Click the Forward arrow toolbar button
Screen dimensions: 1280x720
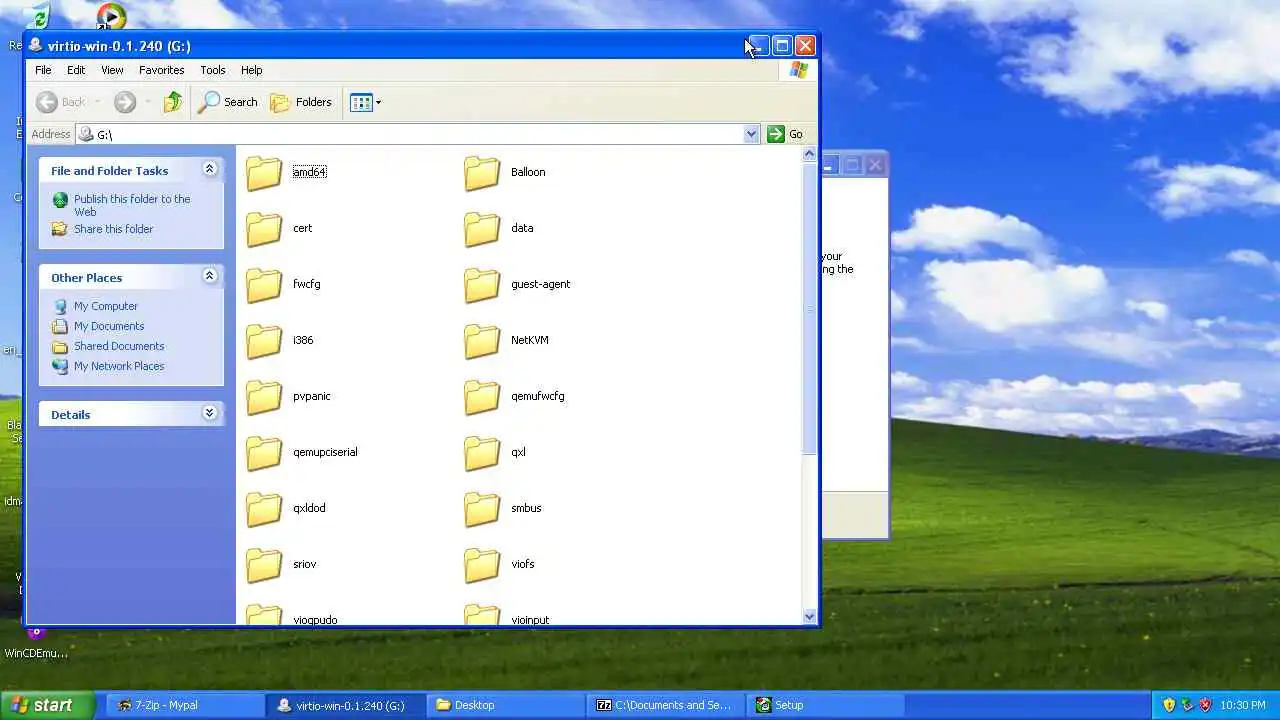coord(125,102)
